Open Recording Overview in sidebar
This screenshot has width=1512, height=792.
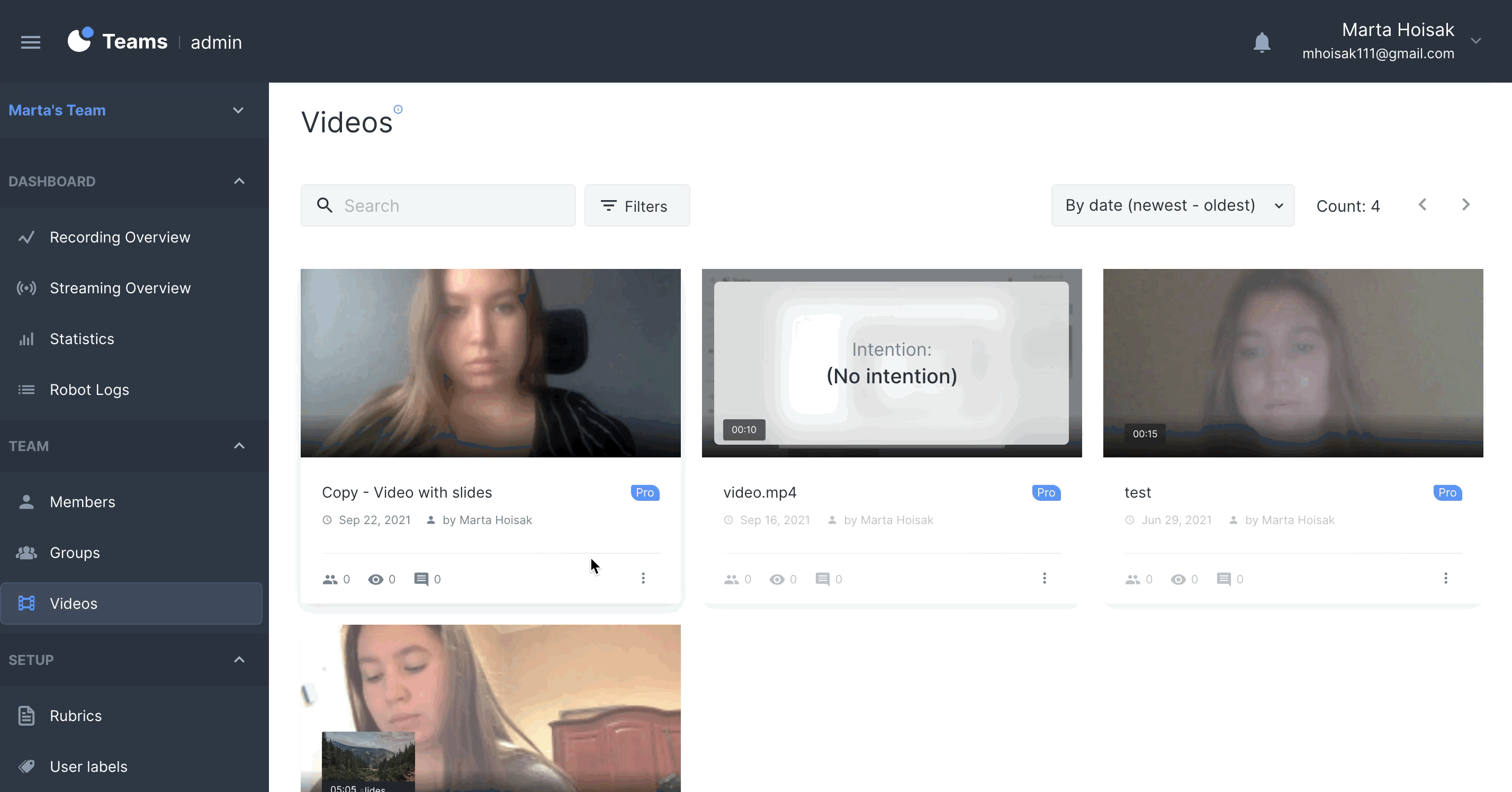(120, 237)
